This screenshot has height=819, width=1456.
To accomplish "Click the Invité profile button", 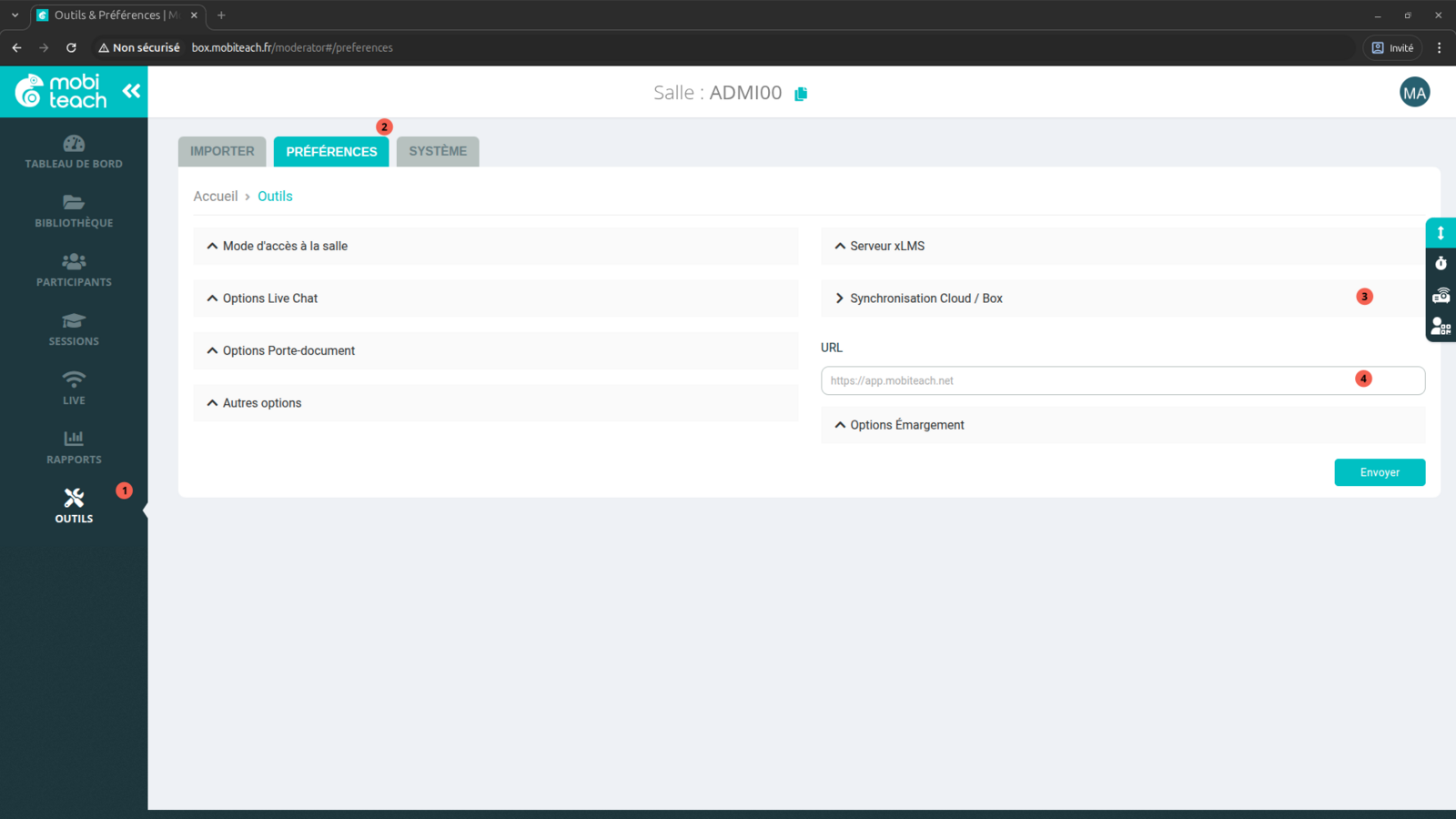I will (1392, 47).
